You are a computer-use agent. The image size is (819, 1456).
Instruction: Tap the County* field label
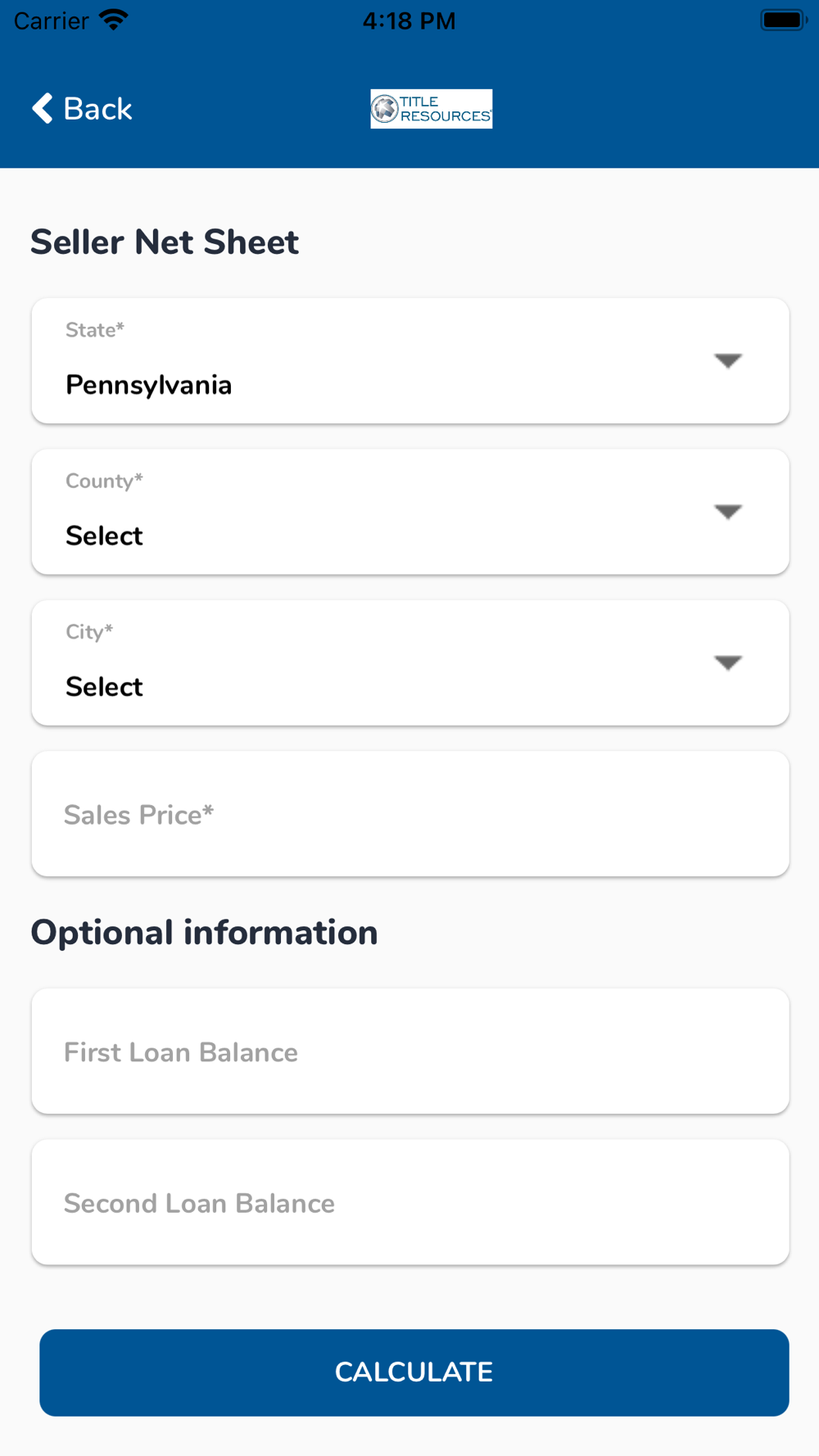pos(104,481)
